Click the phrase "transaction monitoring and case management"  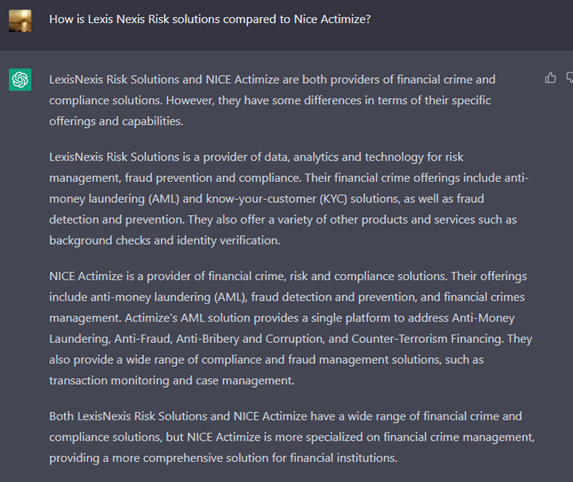point(171,380)
